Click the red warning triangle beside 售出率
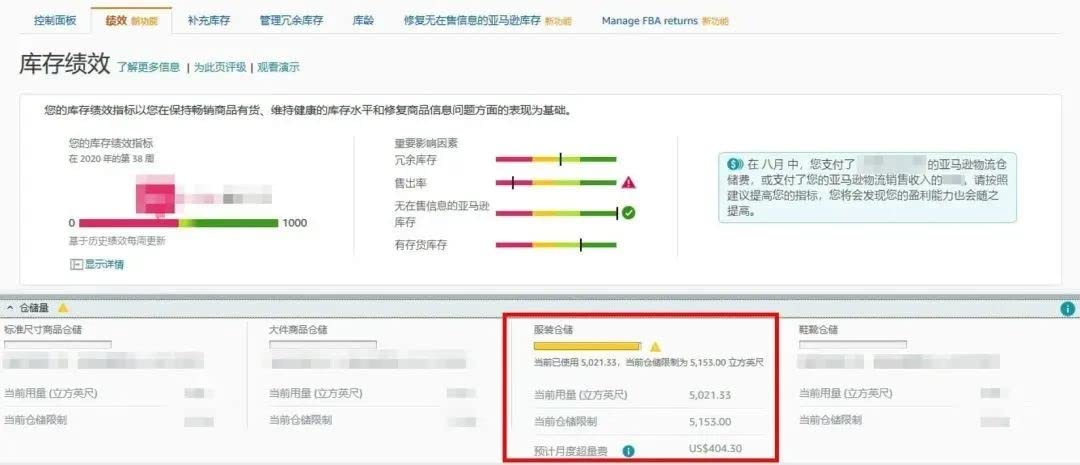Image resolution: width=1080 pixels, height=465 pixels. click(x=628, y=183)
